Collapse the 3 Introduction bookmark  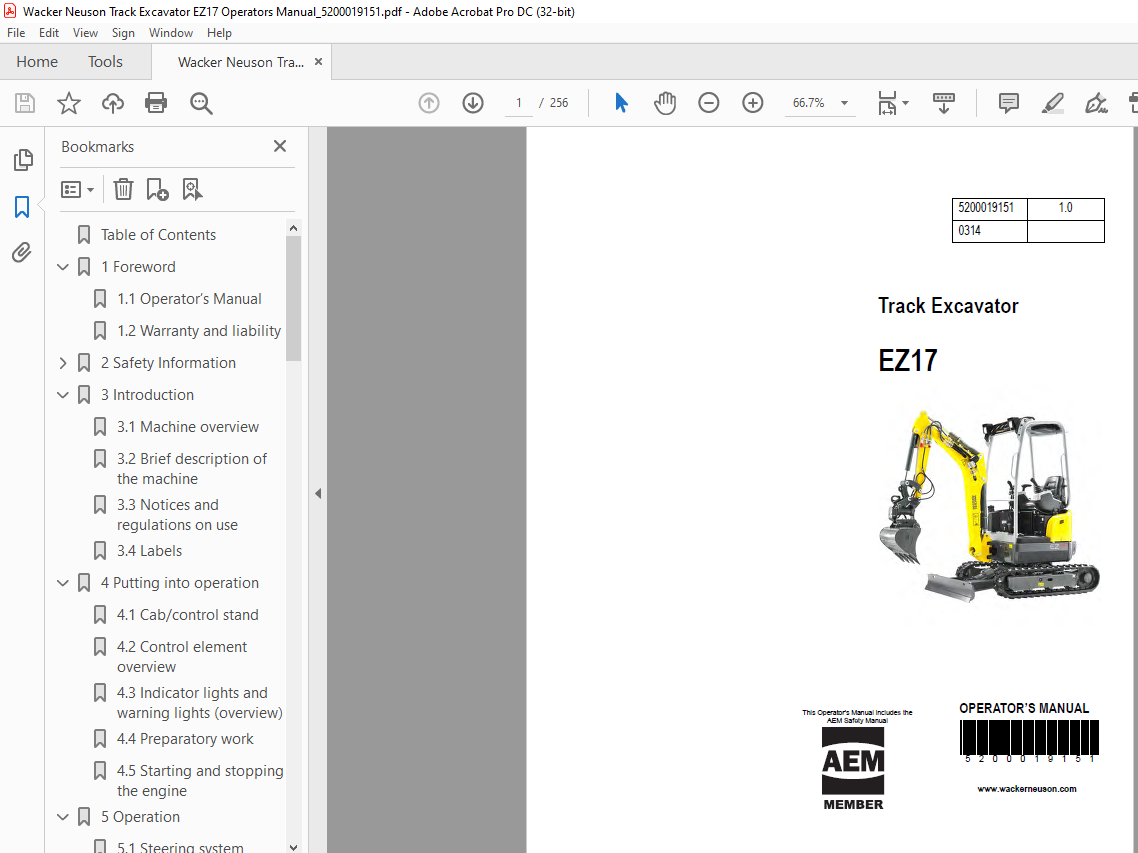point(63,395)
